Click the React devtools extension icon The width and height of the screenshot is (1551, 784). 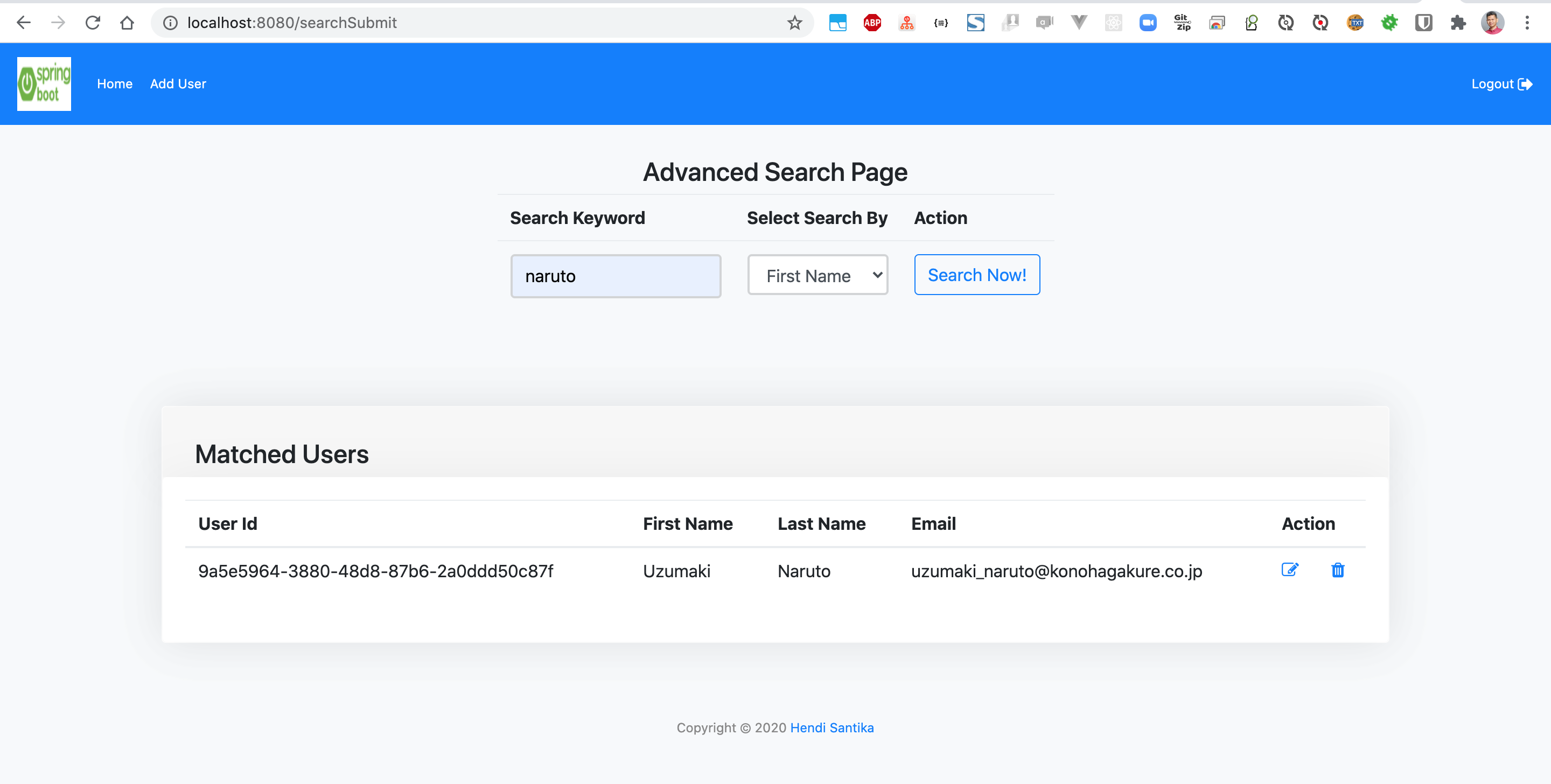point(1113,23)
